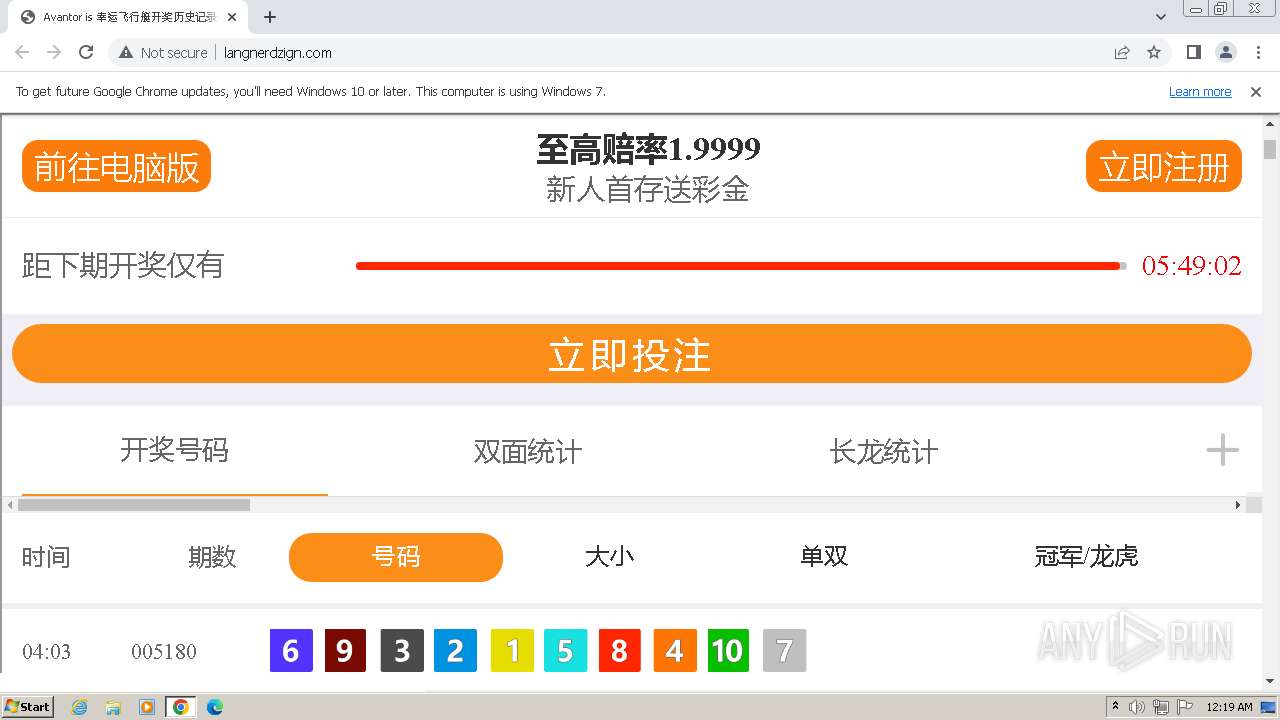
Task: Open the tab search dropdown
Action: pos(1161,17)
